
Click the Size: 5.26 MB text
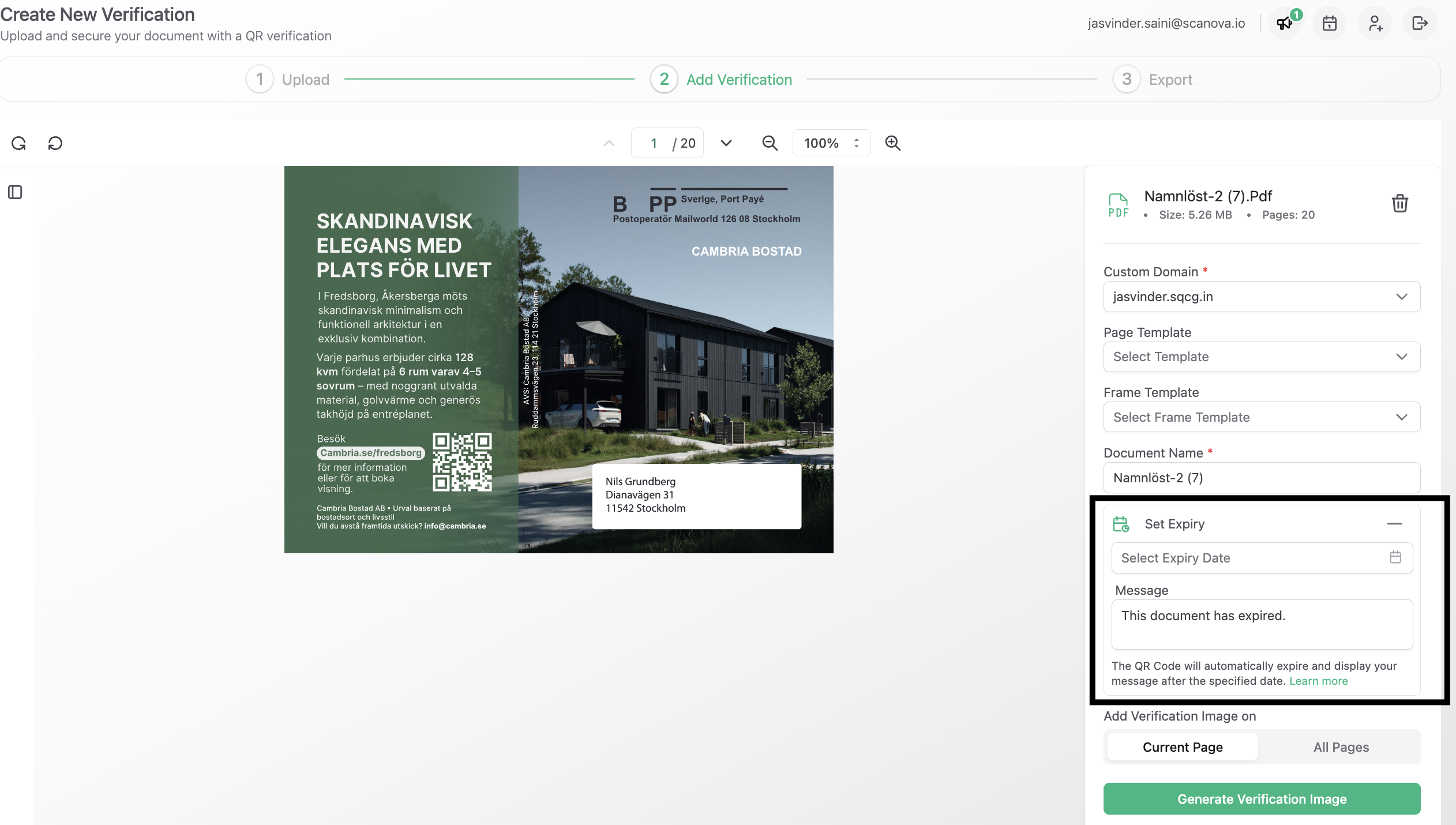pos(1195,215)
